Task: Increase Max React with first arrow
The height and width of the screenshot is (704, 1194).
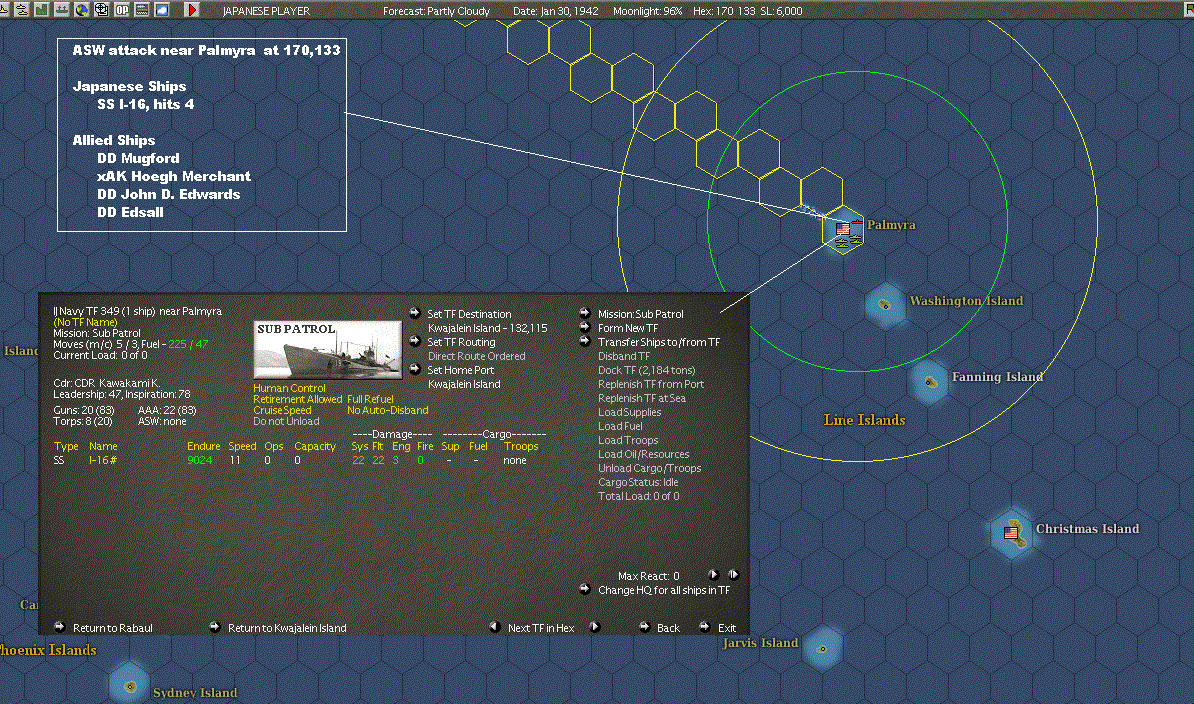Action: (x=714, y=575)
